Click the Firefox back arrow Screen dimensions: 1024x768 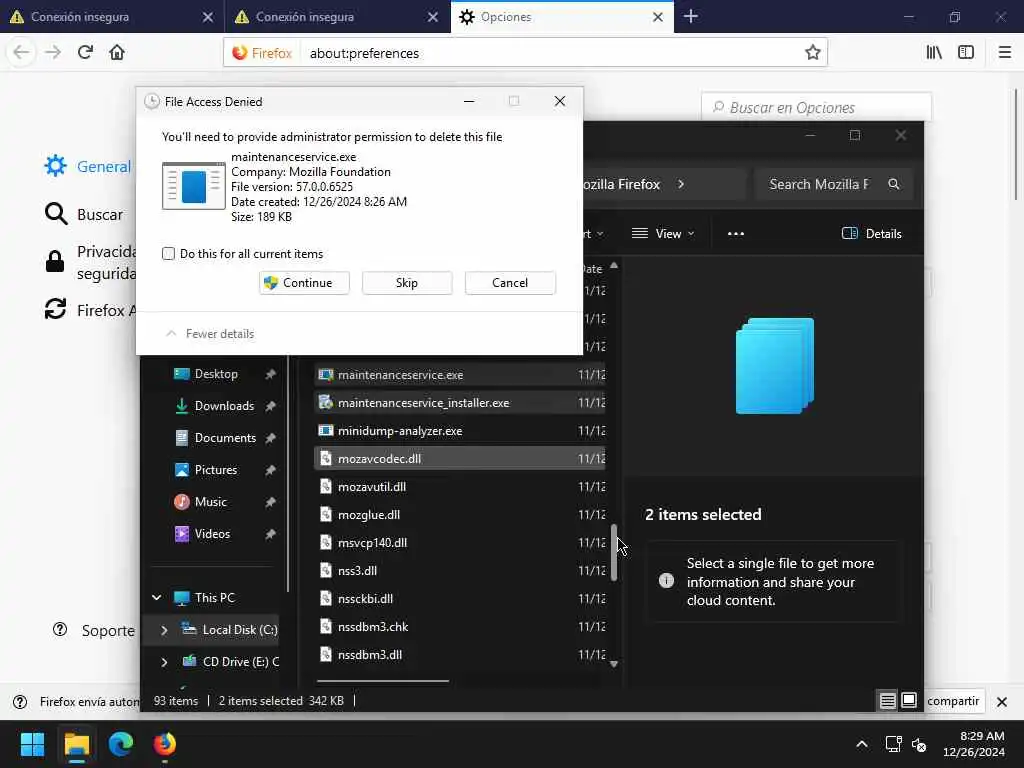pos(22,52)
